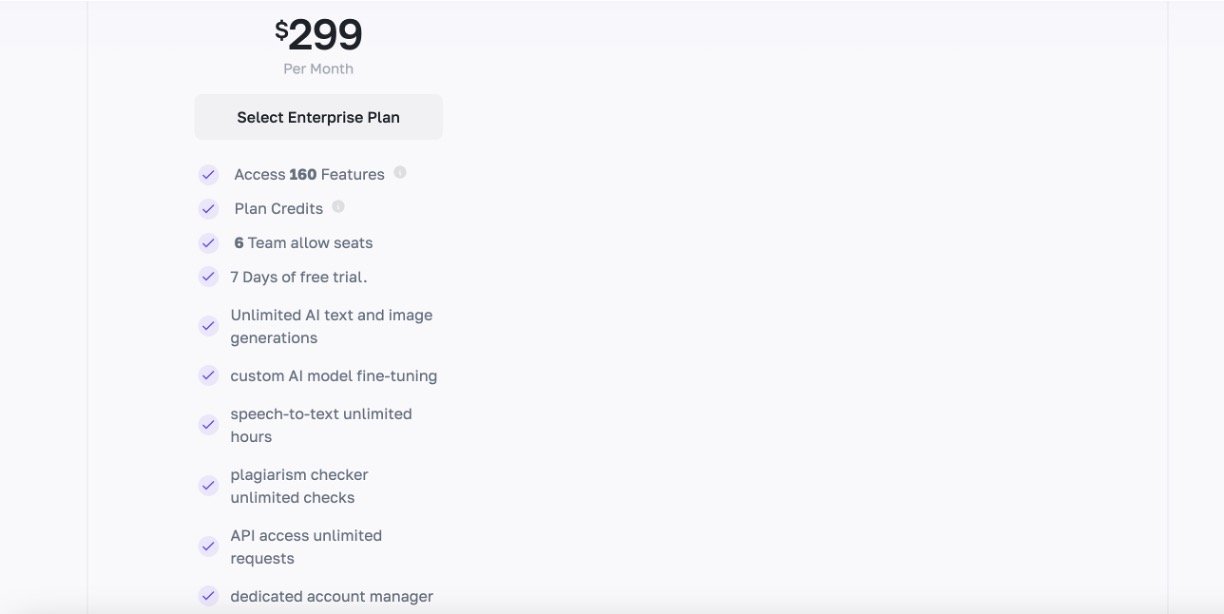The width and height of the screenshot is (1224, 614).
Task: Click checkmark next to 7 Days free trial
Action: click(208, 277)
